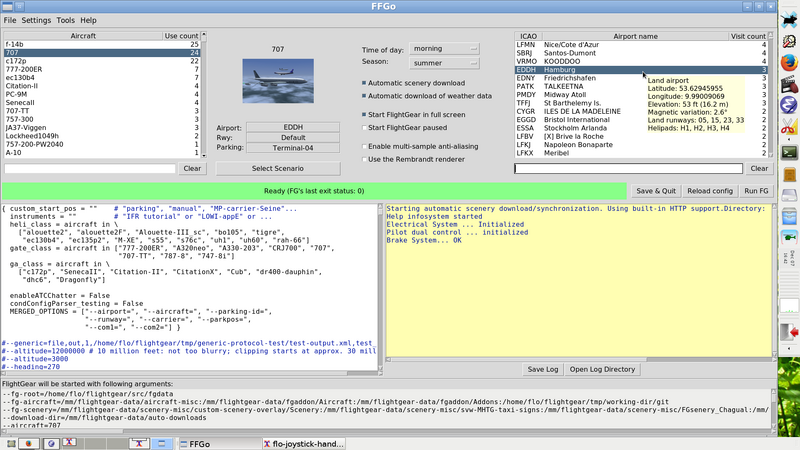
Task: Select c172p in the aircraft list
Action: coord(102,61)
